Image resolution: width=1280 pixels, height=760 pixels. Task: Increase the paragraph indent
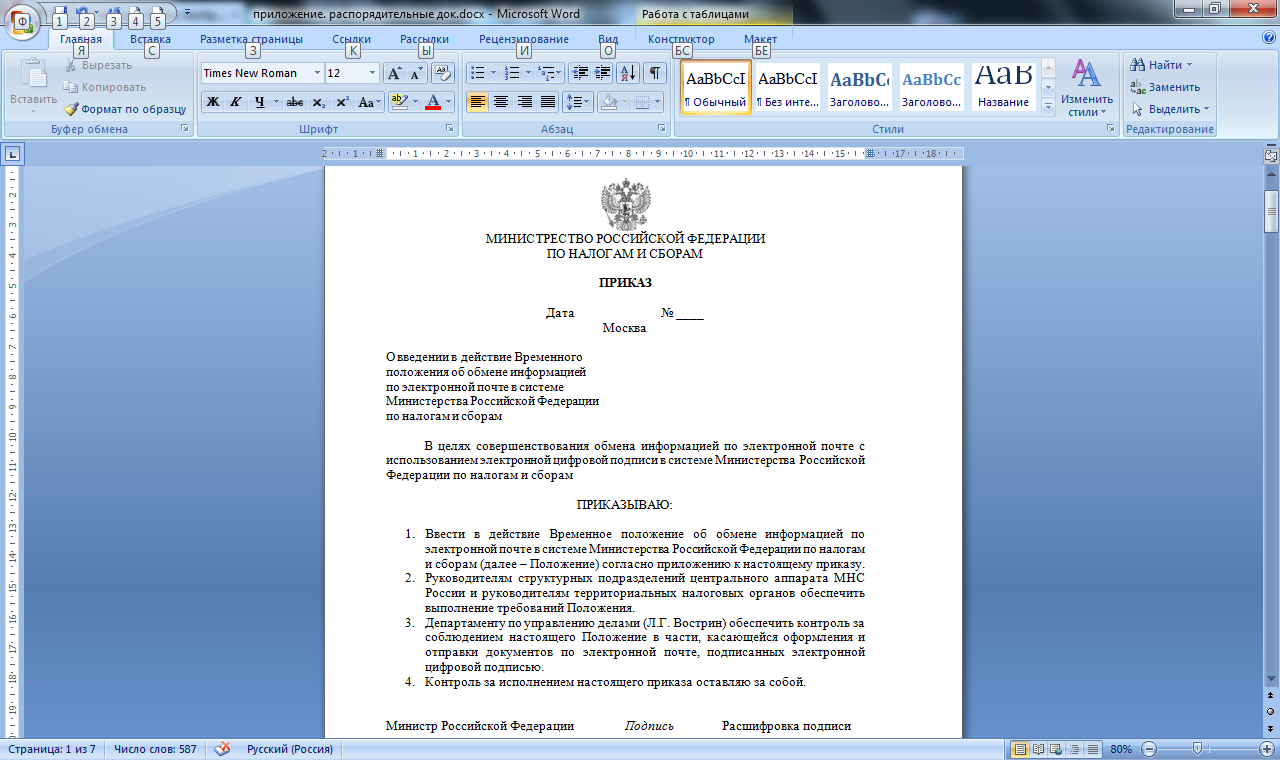click(x=603, y=73)
